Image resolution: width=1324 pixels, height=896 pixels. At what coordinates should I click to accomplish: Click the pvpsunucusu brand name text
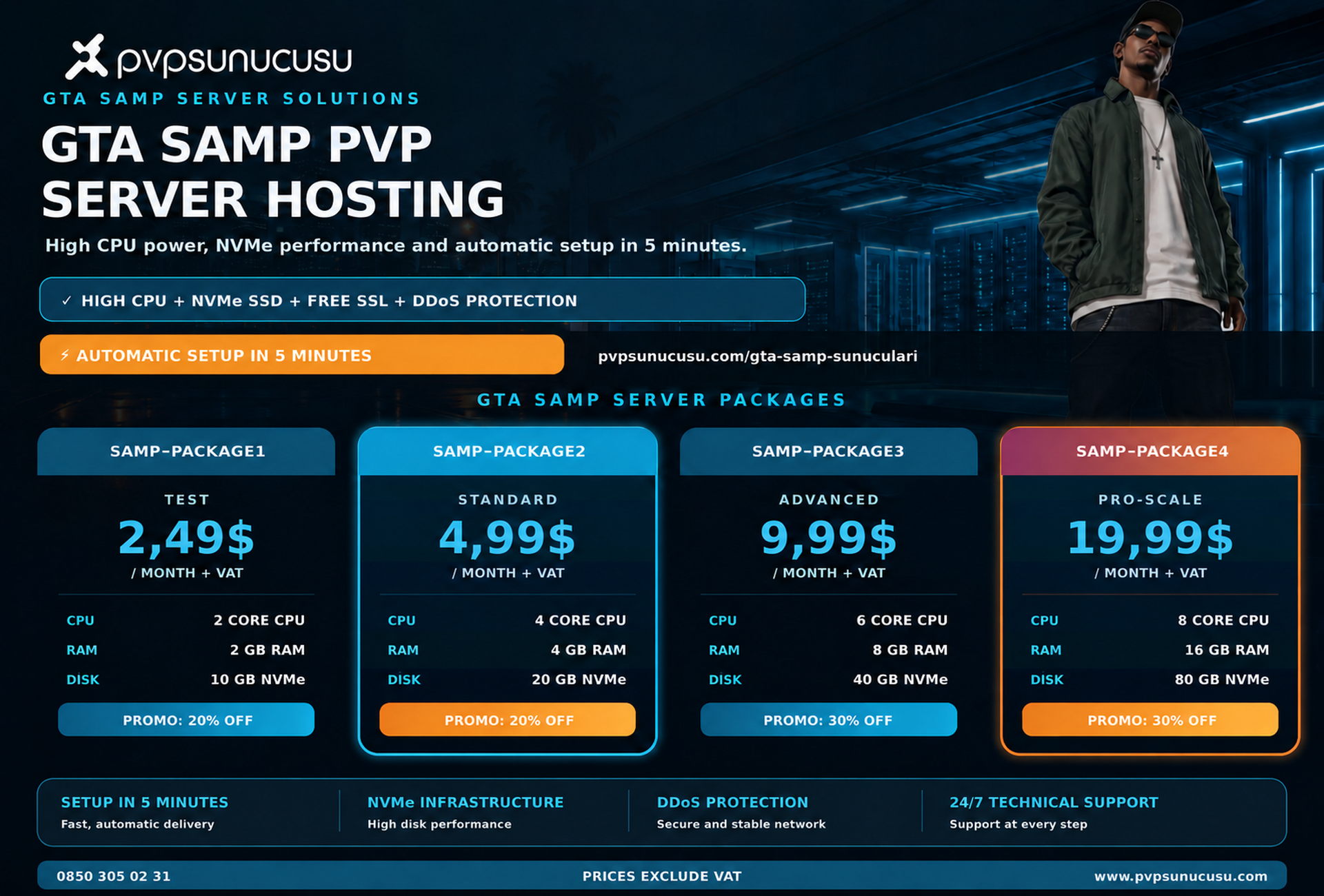234,61
